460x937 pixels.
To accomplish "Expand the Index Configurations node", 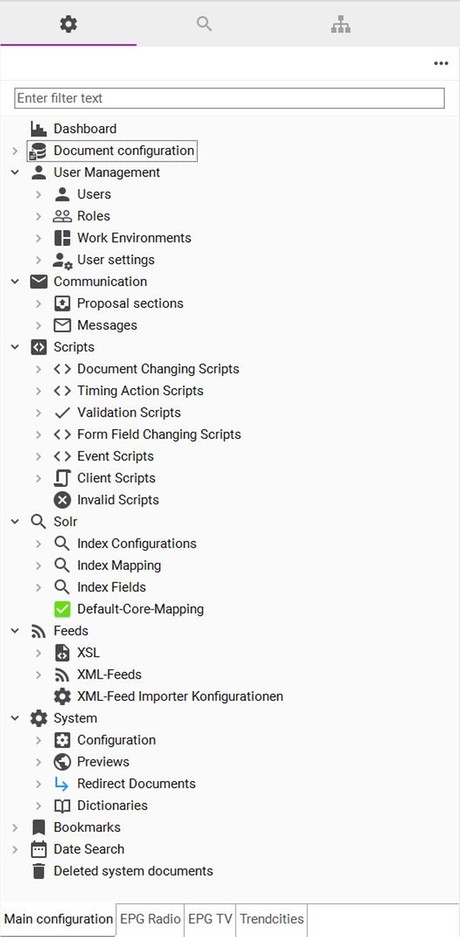I will [38, 543].
